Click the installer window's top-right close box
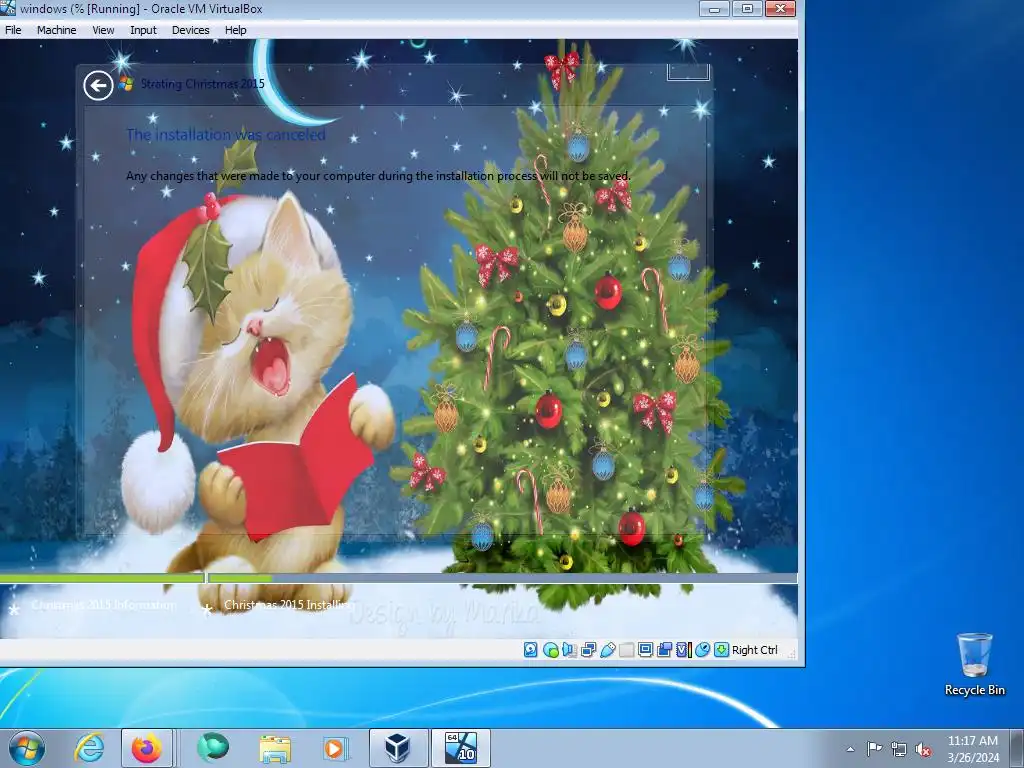 tap(688, 72)
